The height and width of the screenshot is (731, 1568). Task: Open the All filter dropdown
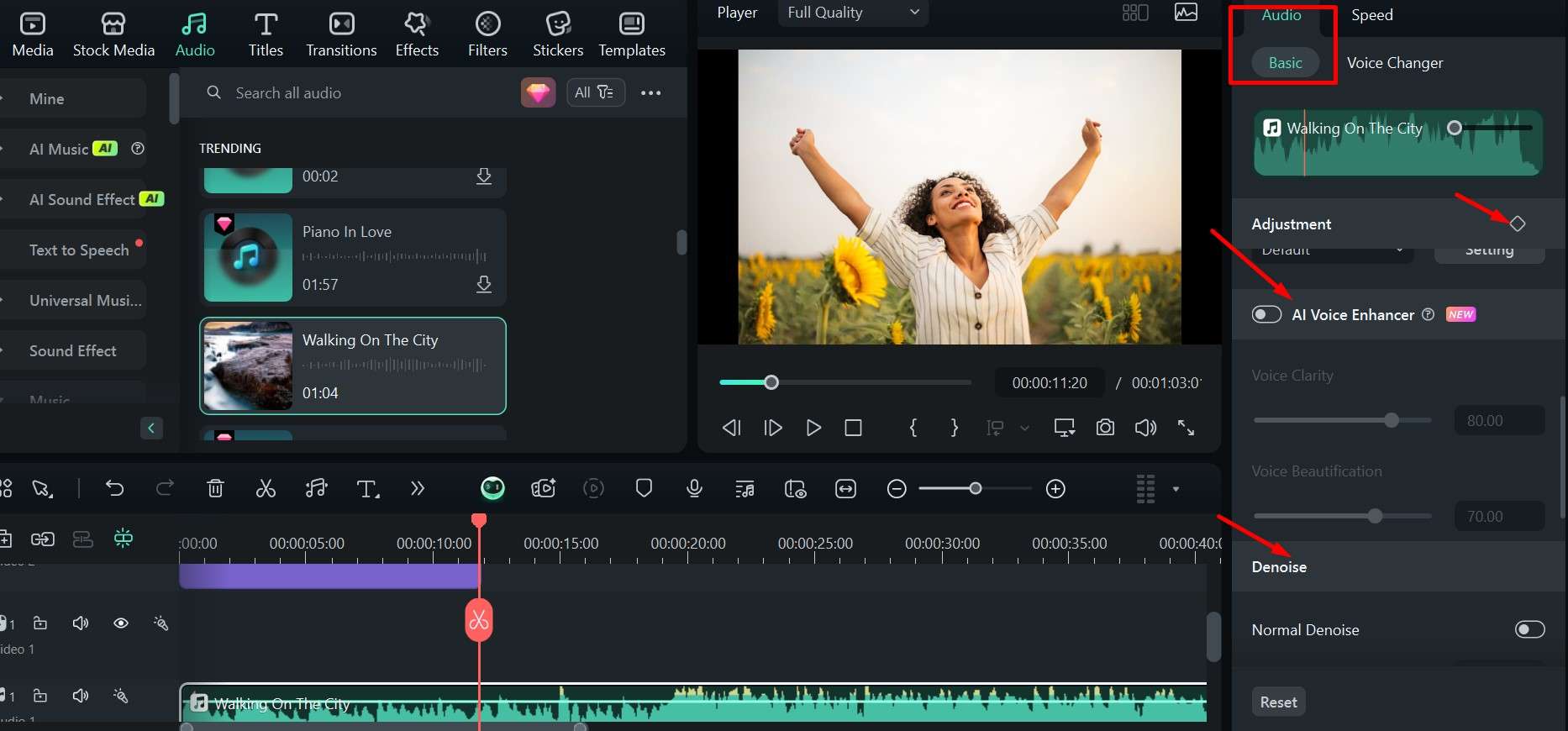point(594,92)
